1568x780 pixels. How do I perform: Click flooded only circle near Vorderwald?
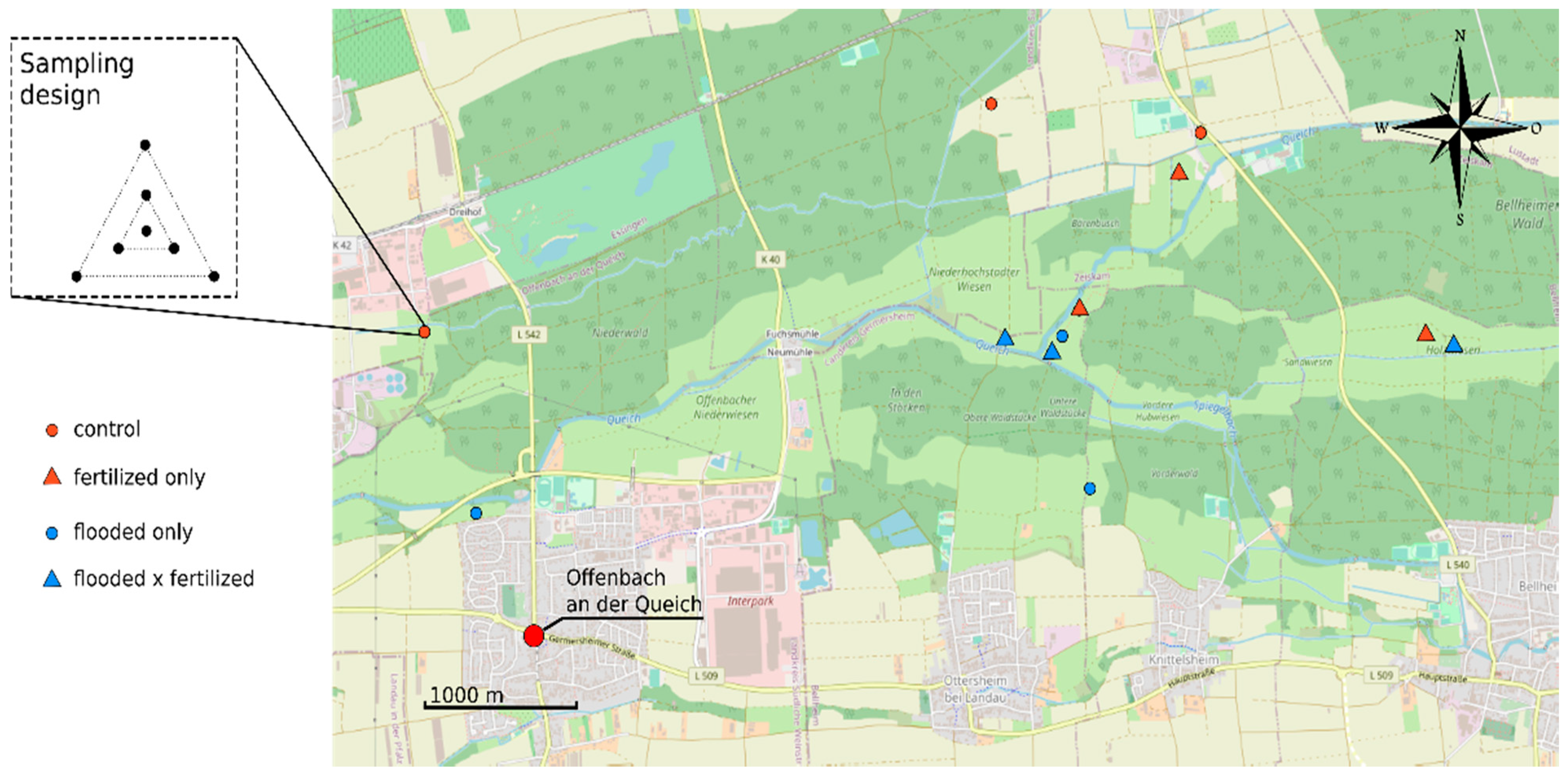(1090, 488)
